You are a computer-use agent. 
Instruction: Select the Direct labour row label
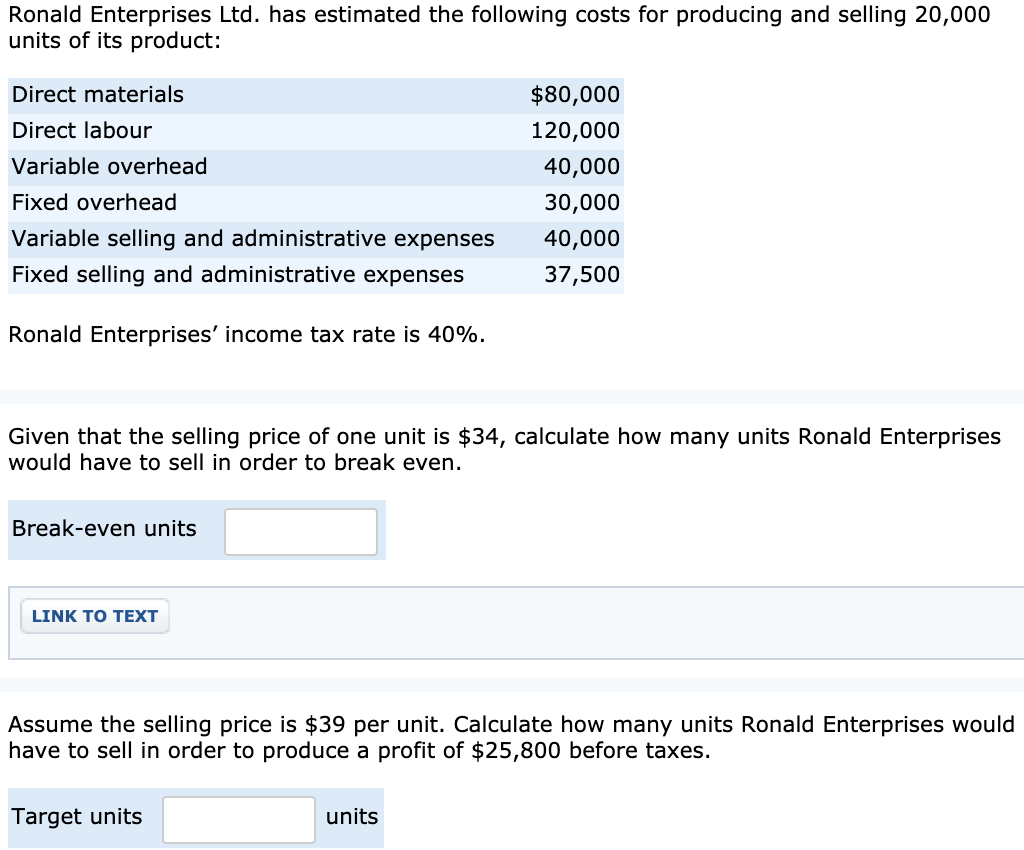(82, 131)
